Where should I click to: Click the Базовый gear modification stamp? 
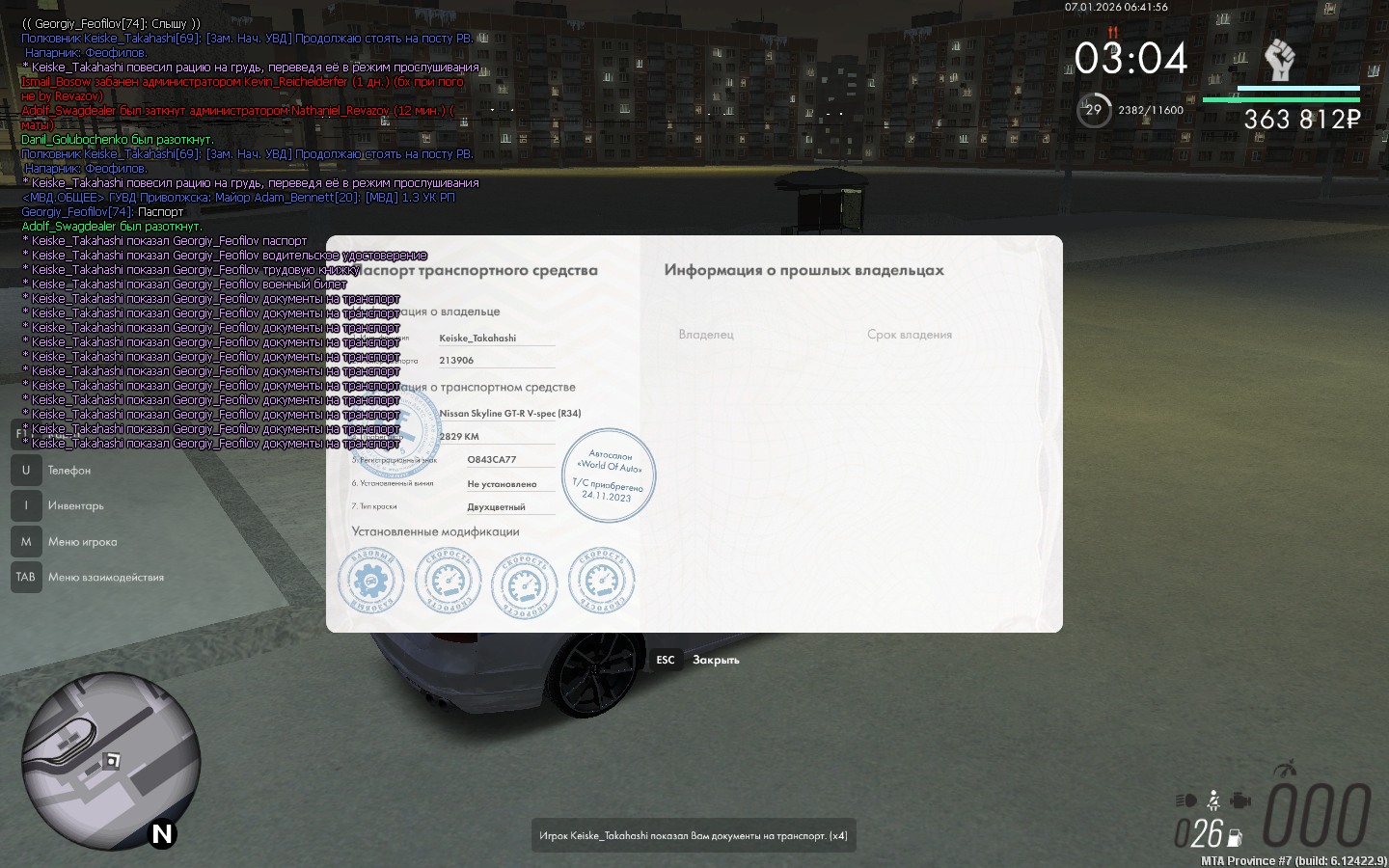[370, 582]
